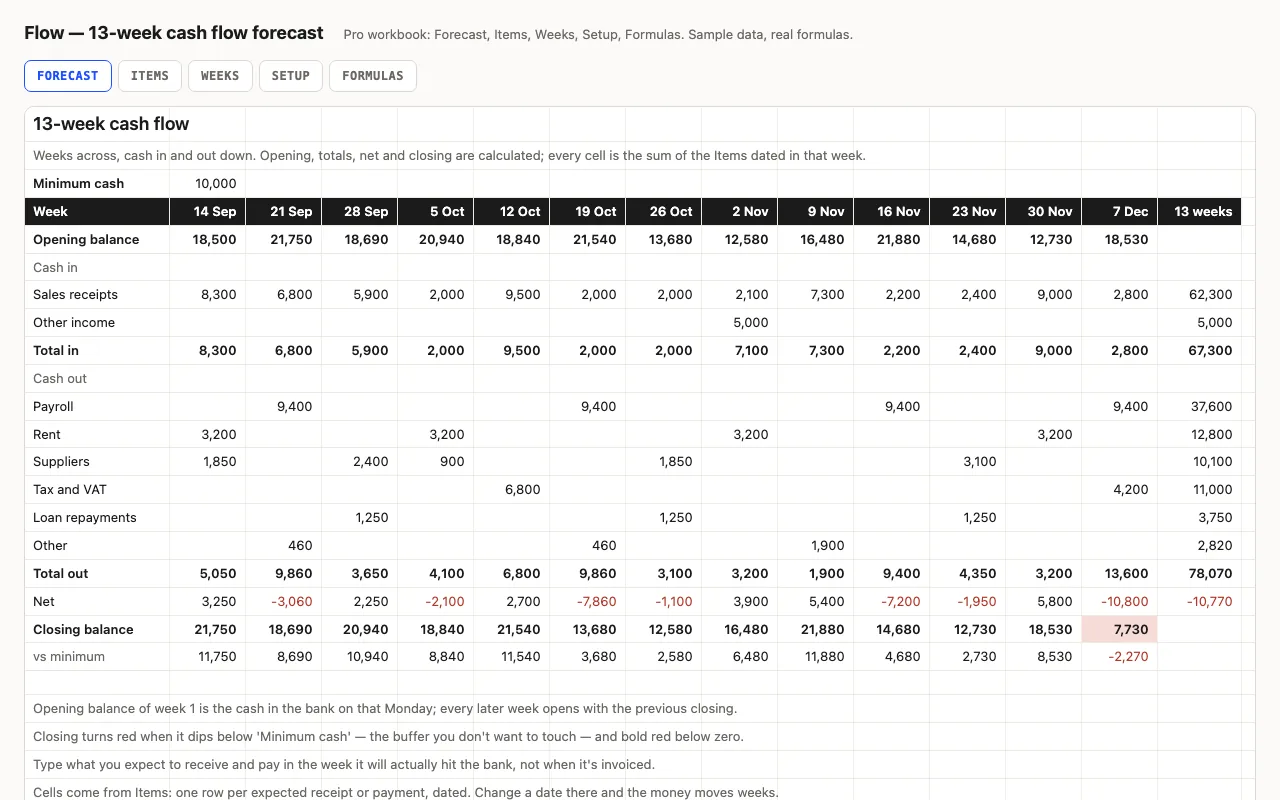Select the 'Closing balance' row label
Image resolution: width=1280 pixels, height=800 pixels.
tap(97, 630)
